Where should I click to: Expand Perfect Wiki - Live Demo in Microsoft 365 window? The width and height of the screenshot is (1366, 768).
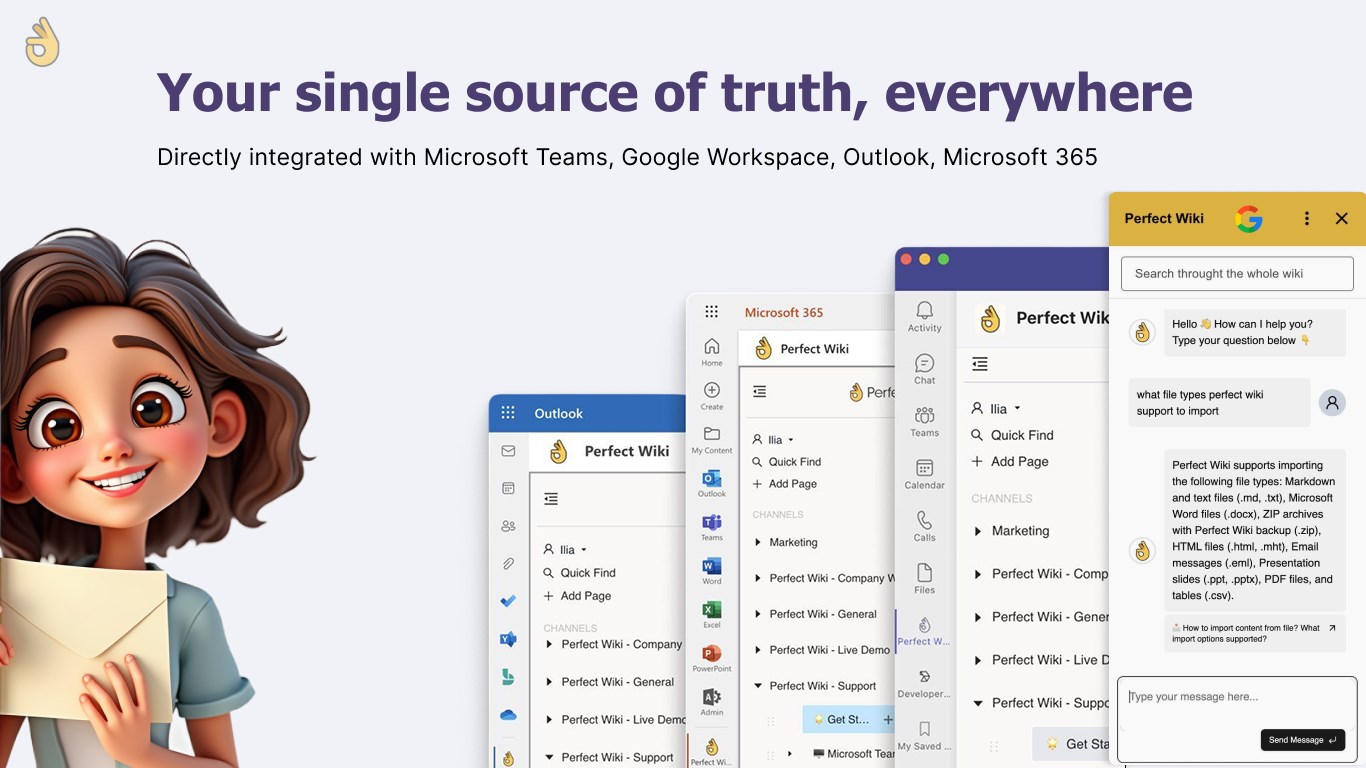758,650
